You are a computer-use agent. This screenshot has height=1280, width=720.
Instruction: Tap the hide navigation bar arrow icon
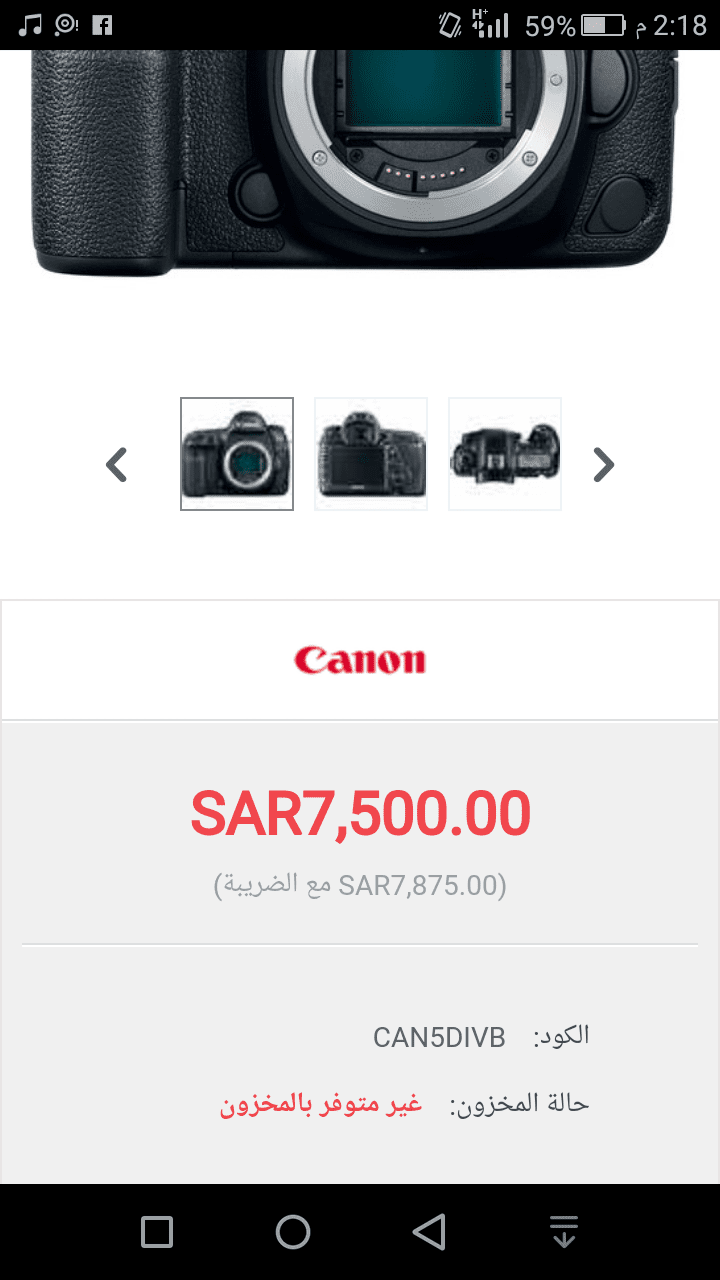(564, 1232)
